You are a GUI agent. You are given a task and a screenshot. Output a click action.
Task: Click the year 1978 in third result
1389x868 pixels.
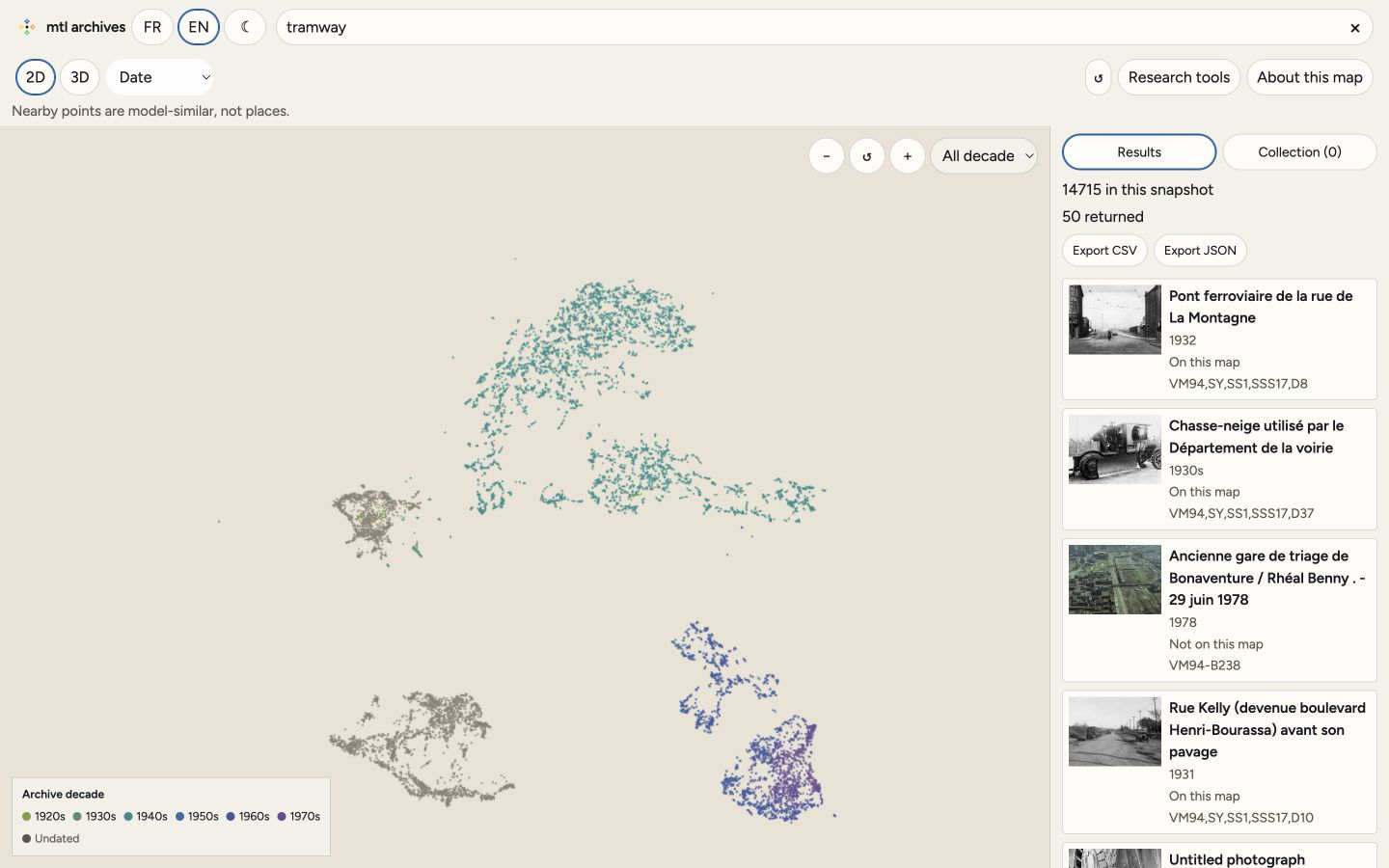tap(1183, 623)
